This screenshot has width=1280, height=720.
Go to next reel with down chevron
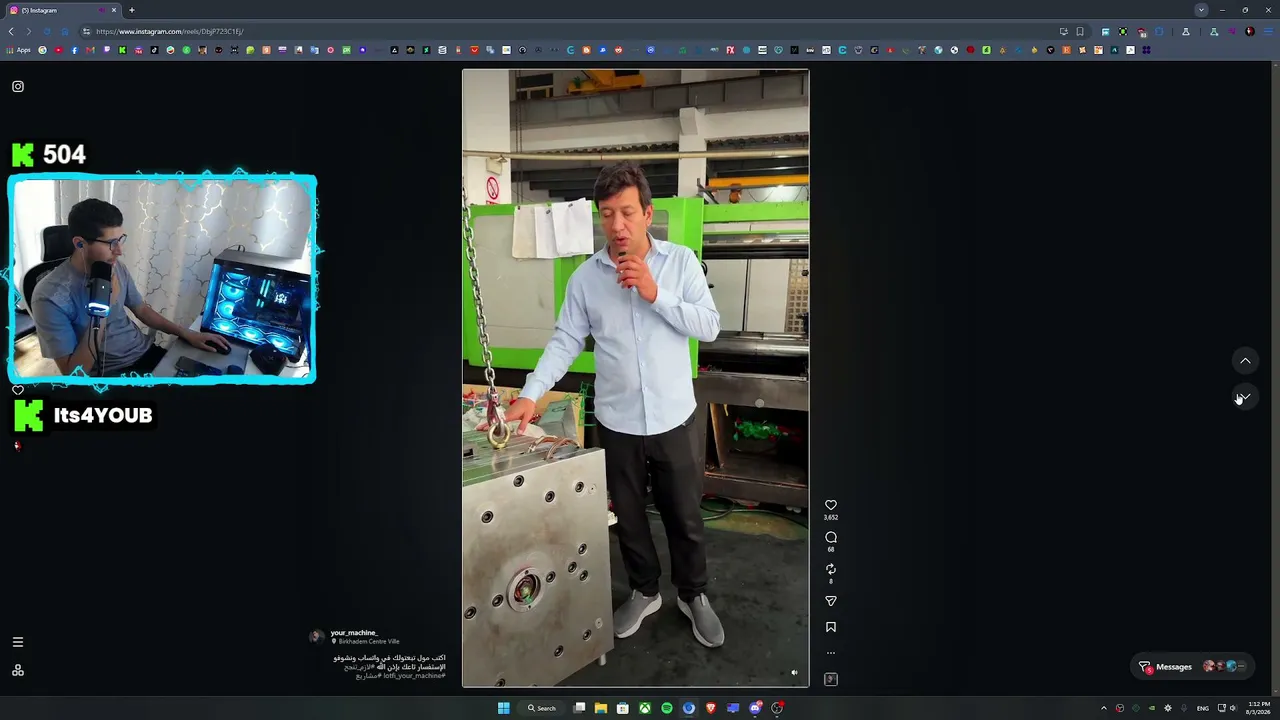1245,398
